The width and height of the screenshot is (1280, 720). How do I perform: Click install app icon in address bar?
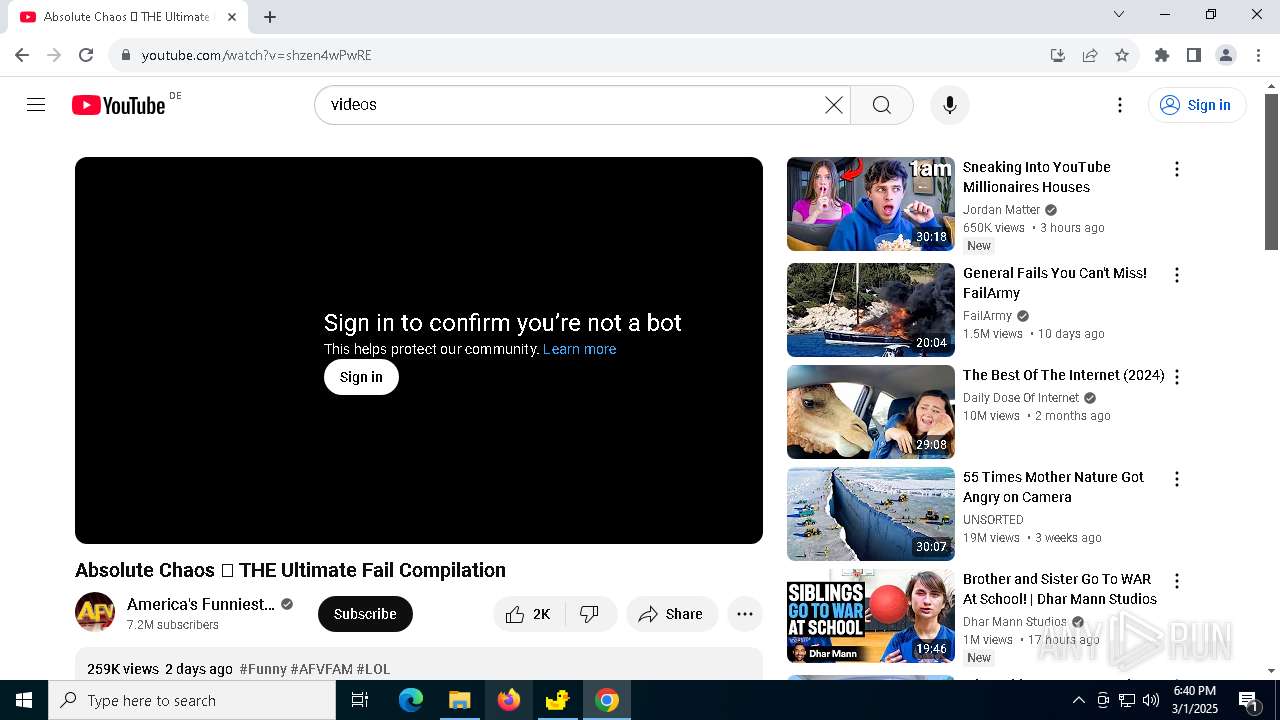pos(1058,55)
